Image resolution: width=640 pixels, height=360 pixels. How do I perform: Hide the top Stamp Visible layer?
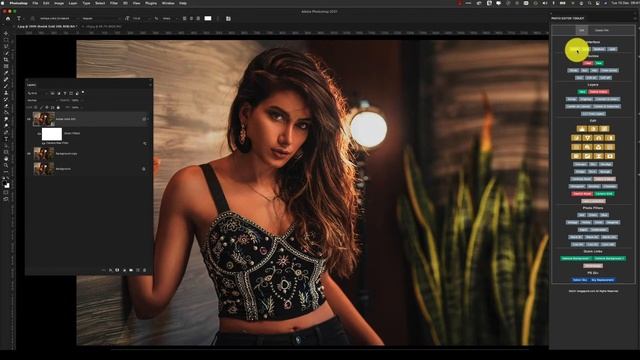pyautogui.click(x=29, y=119)
